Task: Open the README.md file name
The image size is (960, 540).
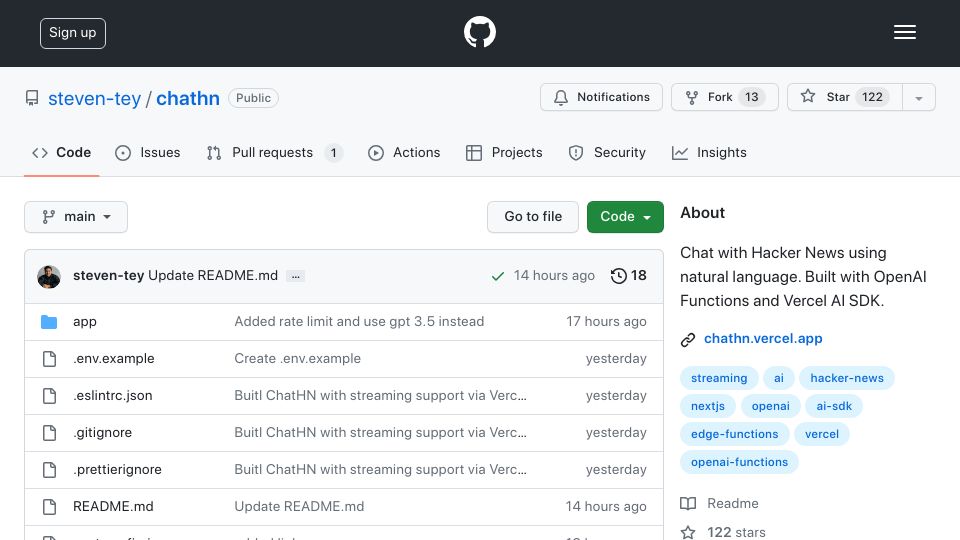Action: click(113, 506)
